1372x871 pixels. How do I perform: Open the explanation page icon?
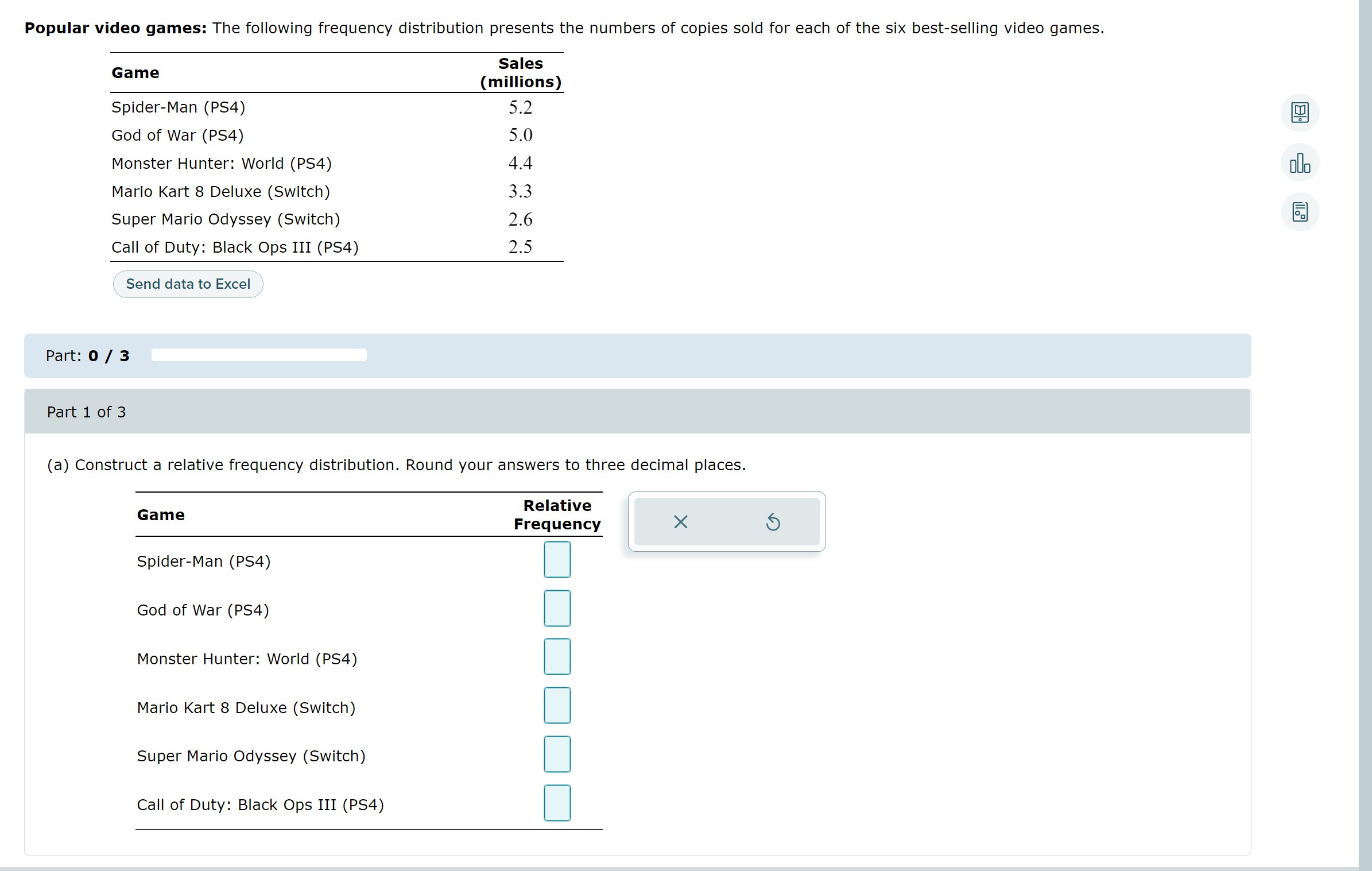pyautogui.click(x=1299, y=211)
